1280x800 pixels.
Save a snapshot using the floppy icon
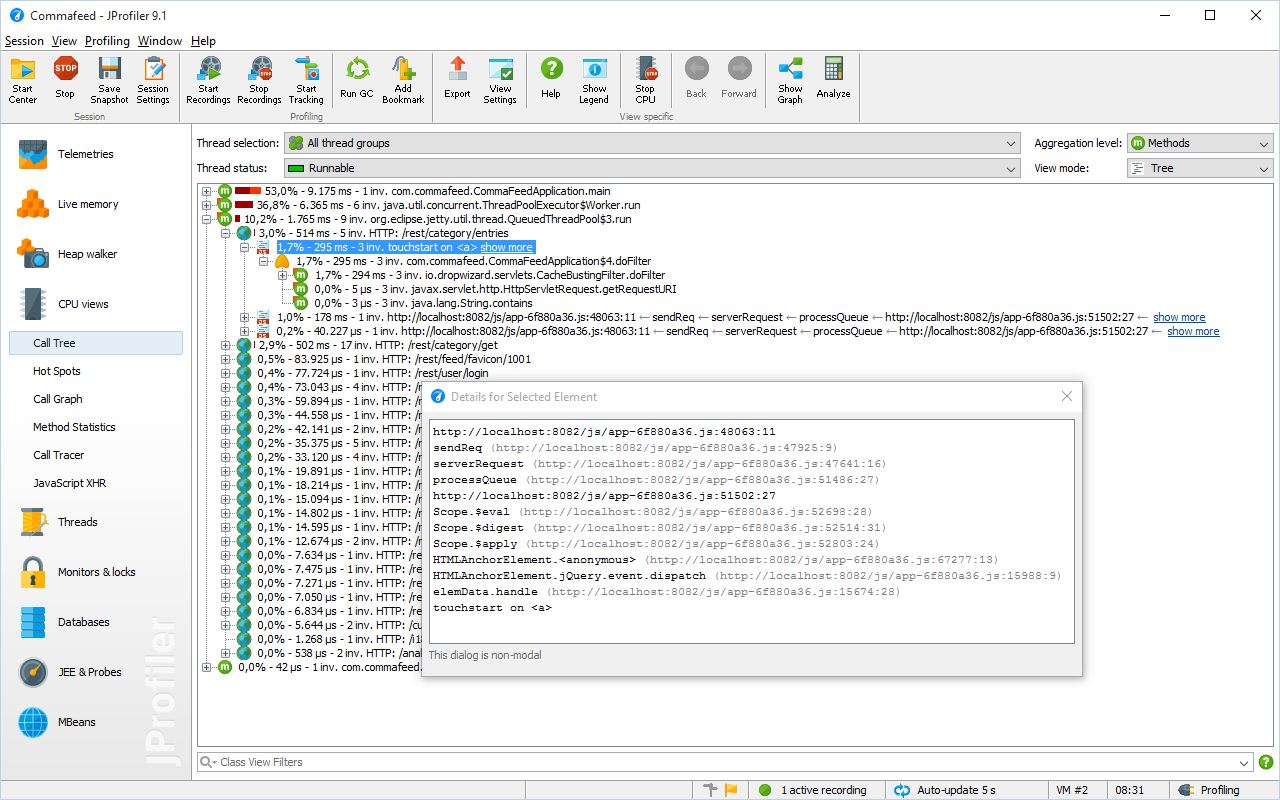pos(109,80)
